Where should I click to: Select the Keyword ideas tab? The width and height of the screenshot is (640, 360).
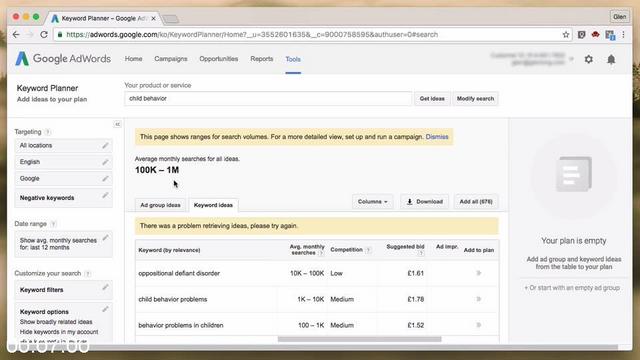click(x=213, y=205)
